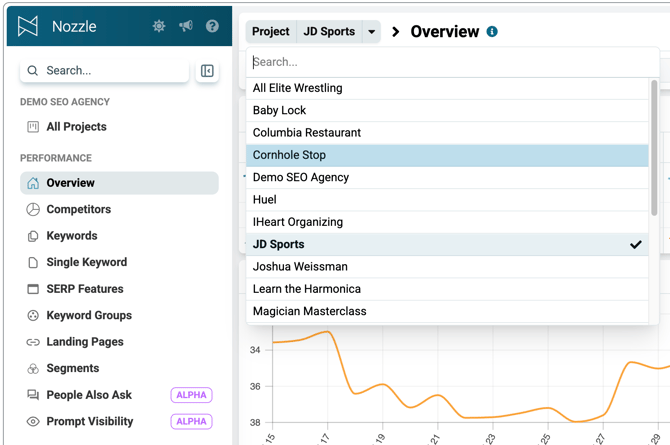Select Columbia Restaurant project

point(447,133)
